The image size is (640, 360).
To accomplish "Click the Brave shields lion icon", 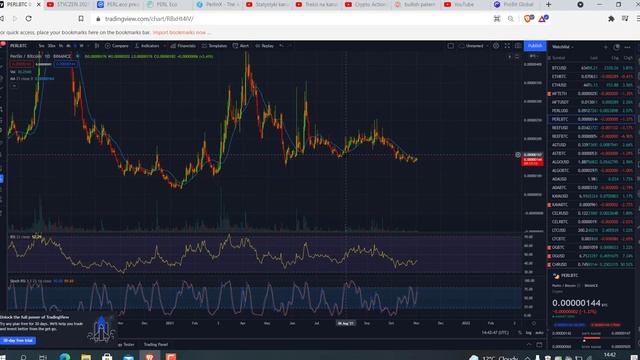I will [528, 18].
